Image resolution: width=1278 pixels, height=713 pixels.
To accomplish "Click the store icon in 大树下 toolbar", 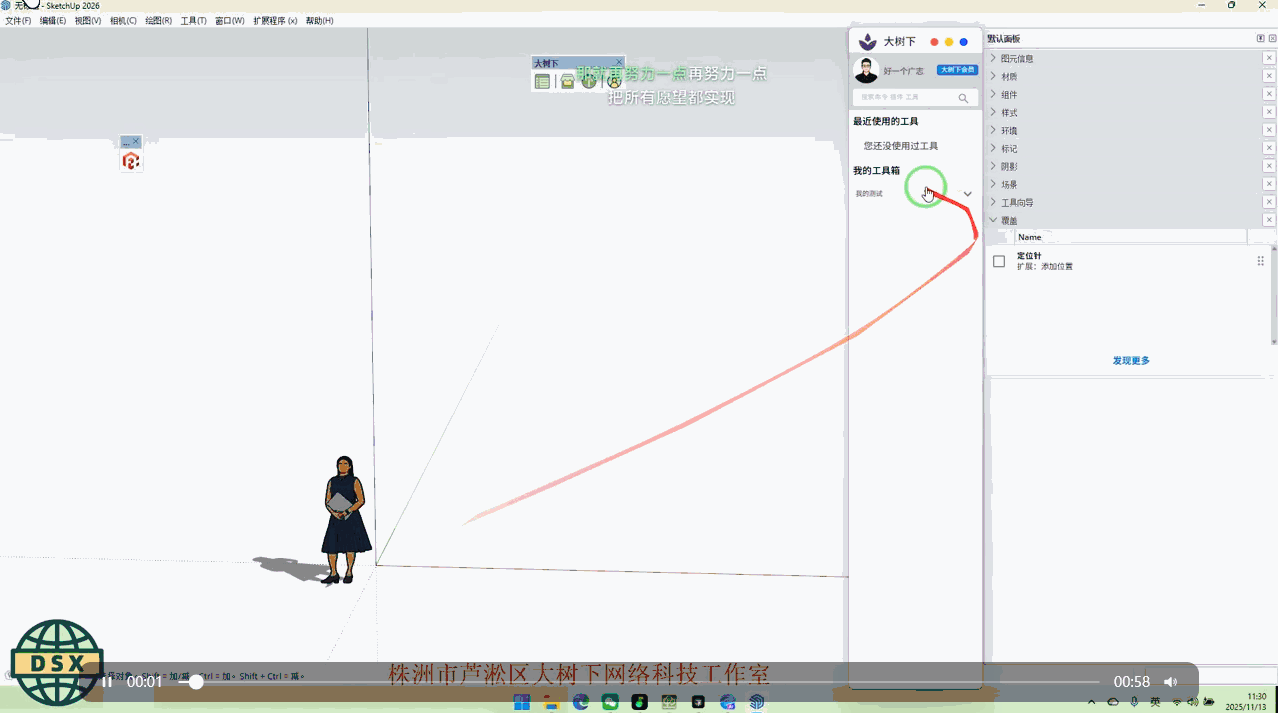I will pos(567,82).
